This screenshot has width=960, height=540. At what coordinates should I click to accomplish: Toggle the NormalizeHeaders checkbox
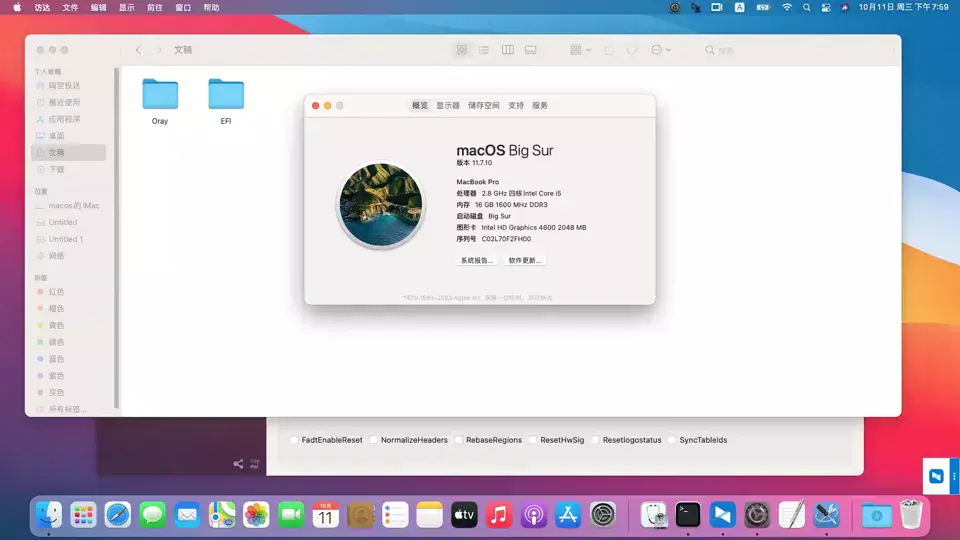[373, 440]
